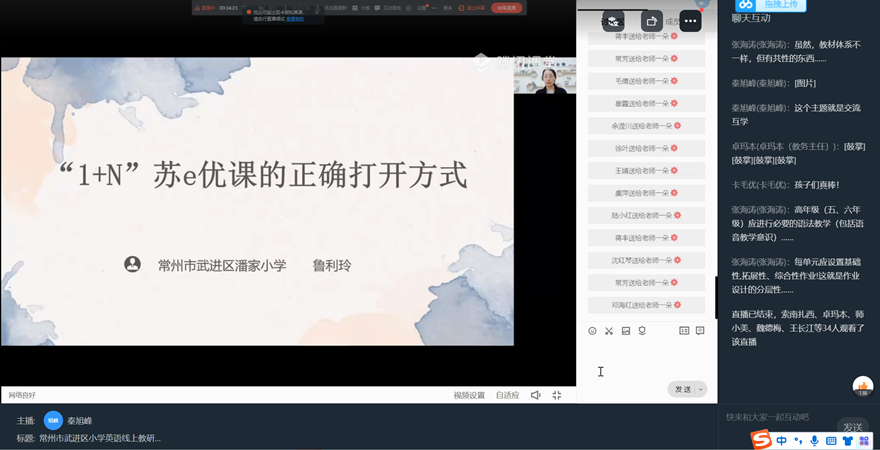The image size is (880, 450).
Task: Click the 陆小红送给老师一朵 flower row
Action: 646,215
